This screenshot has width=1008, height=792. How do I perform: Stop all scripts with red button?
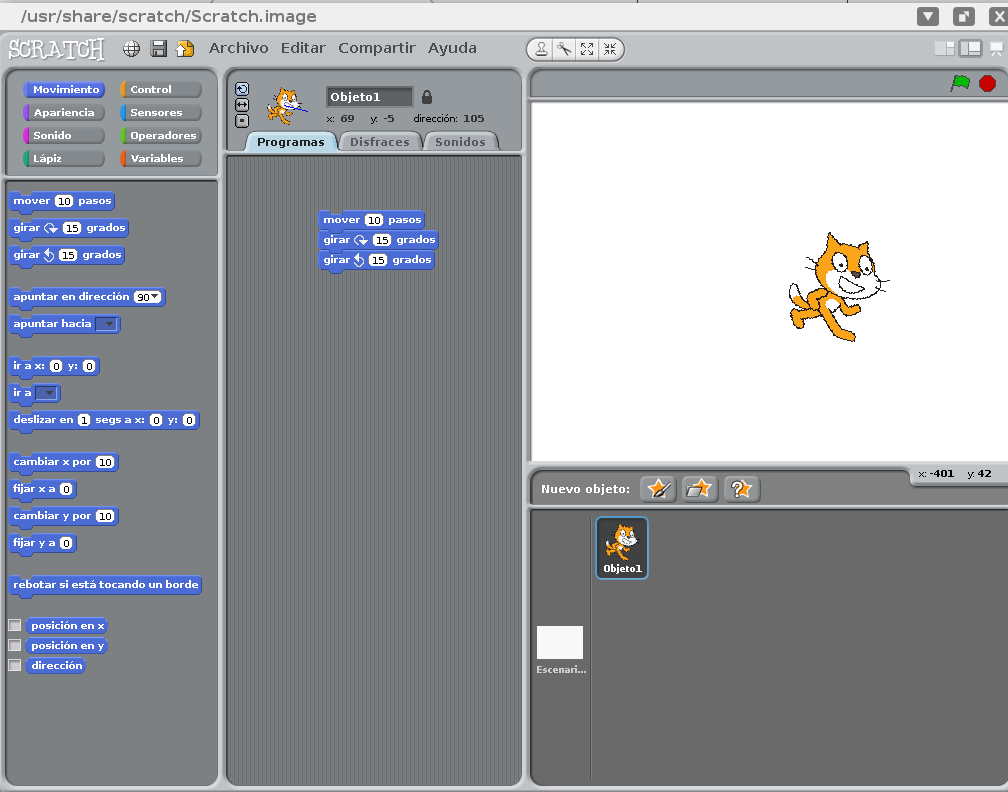tap(987, 84)
